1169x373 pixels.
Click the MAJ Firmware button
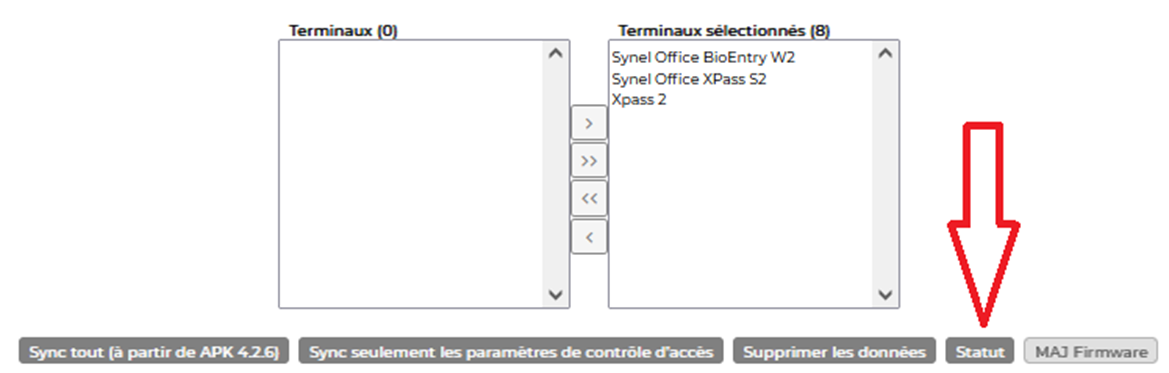[x=1091, y=352]
